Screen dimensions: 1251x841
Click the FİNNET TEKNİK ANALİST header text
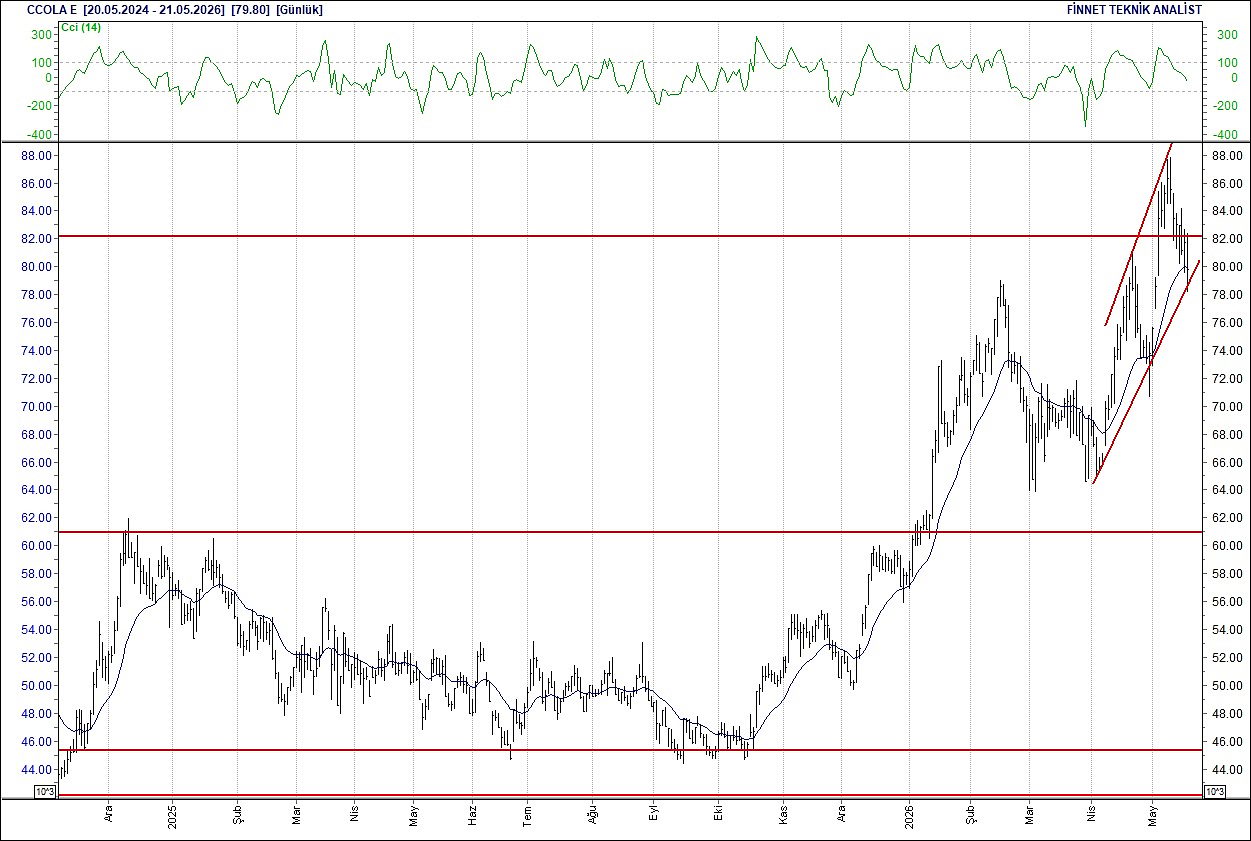point(1135,9)
